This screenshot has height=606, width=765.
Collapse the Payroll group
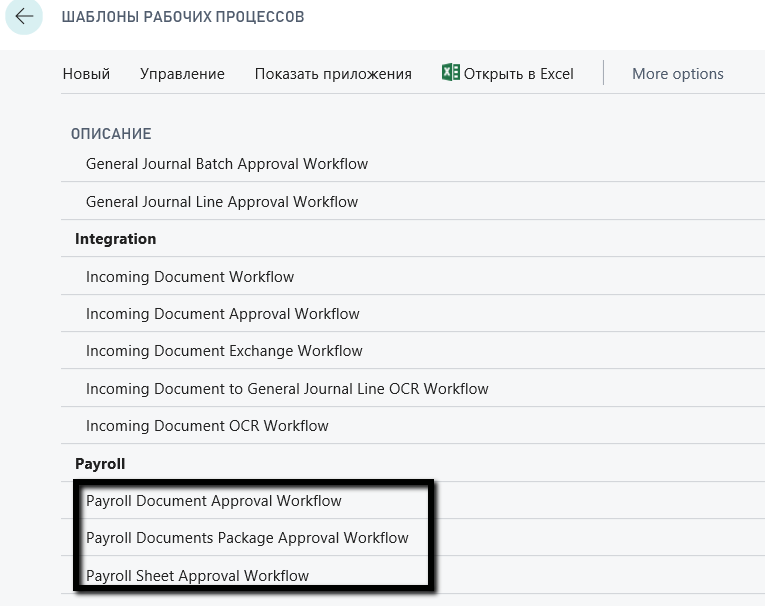point(100,464)
